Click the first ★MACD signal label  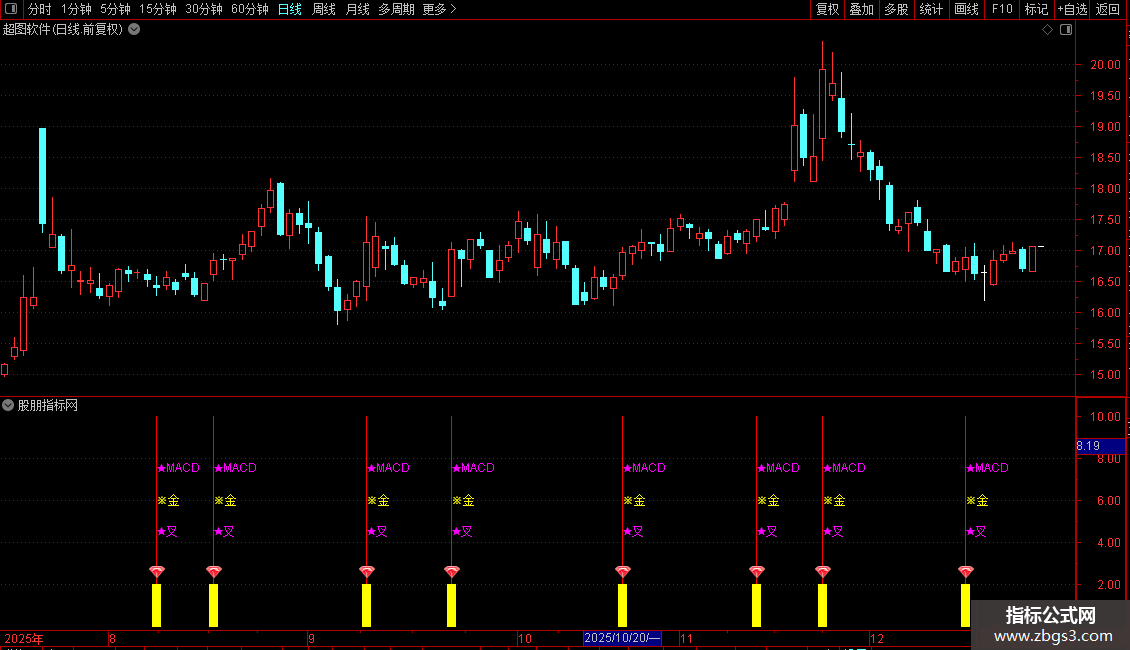(x=178, y=468)
